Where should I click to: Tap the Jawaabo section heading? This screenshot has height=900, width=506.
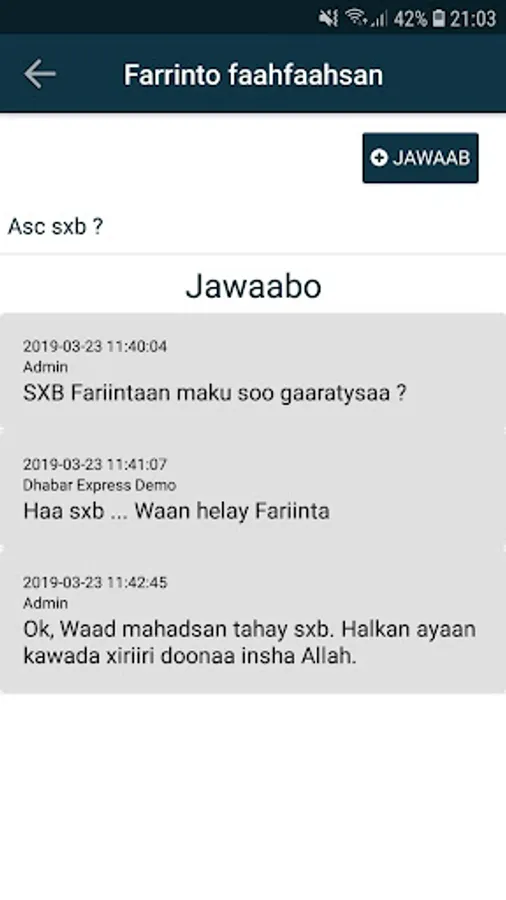pos(253,286)
